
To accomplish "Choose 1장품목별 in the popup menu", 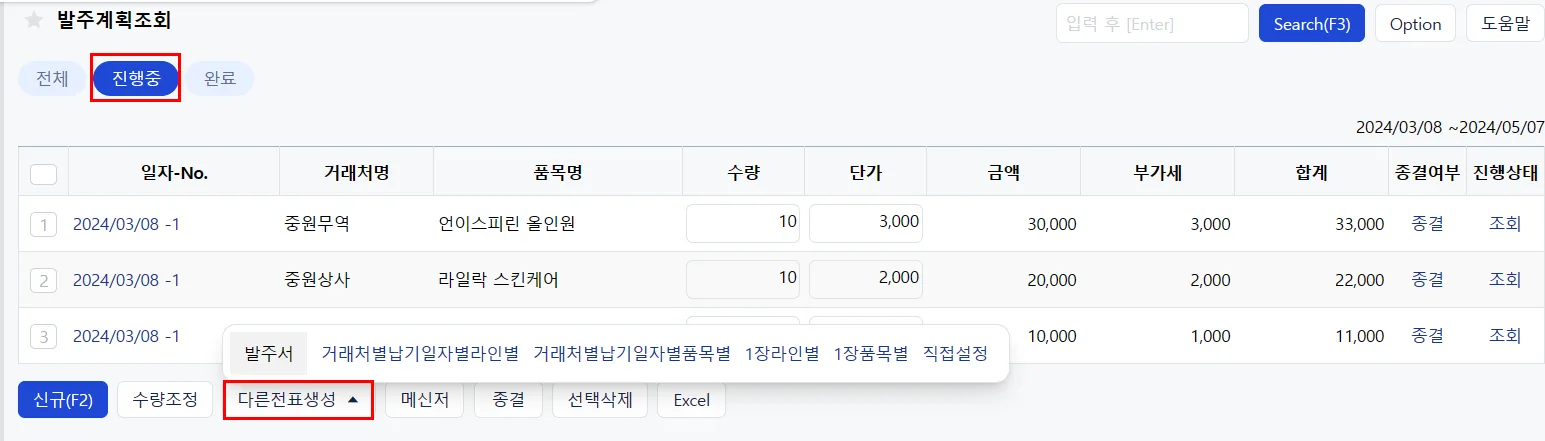I will pos(871,354).
